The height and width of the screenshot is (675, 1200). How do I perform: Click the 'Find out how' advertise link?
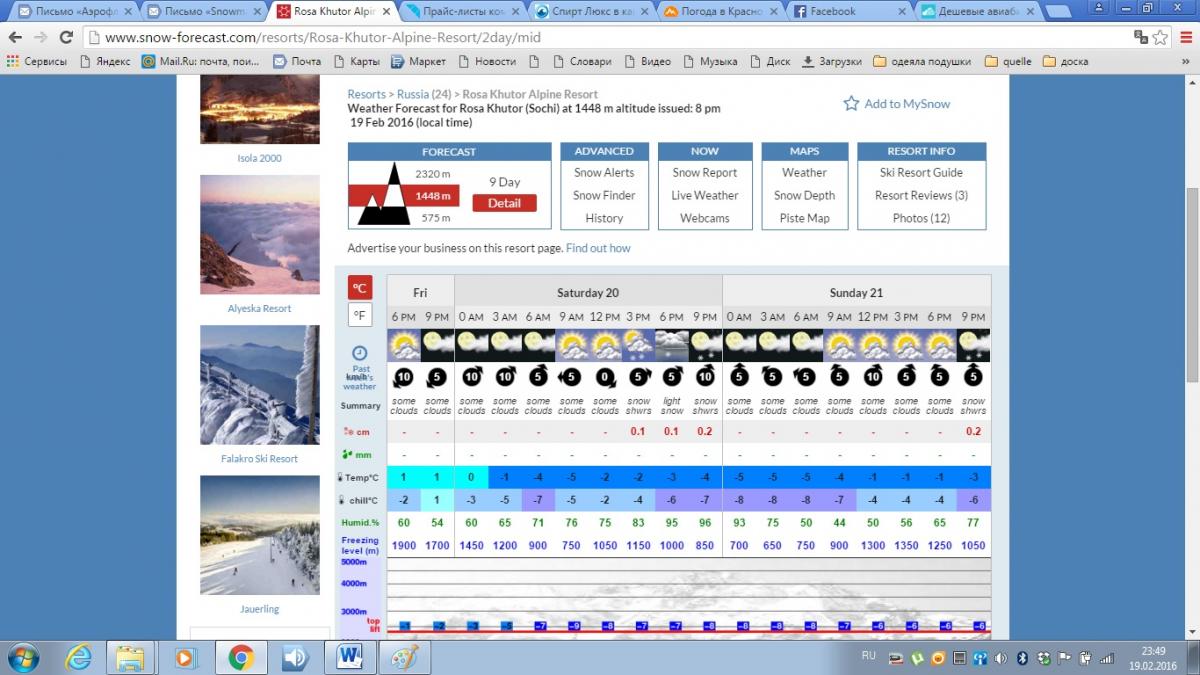(x=598, y=248)
